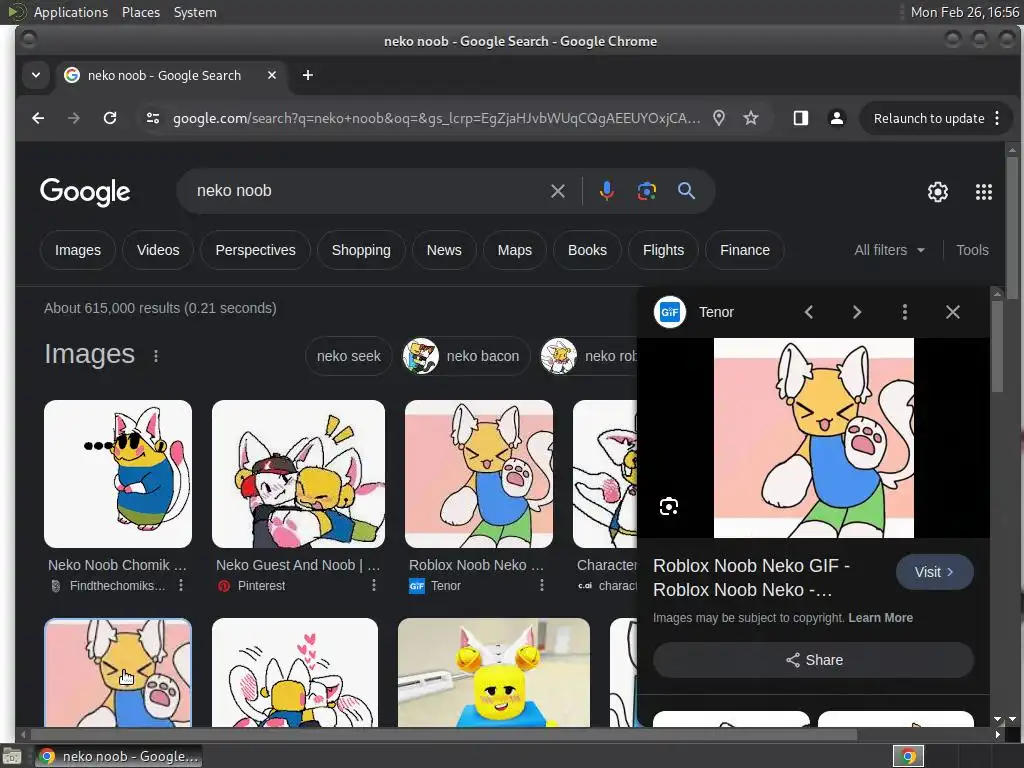Viewport: 1024px width, 768px height.
Task: Select the Images filter chip
Action: (78, 250)
